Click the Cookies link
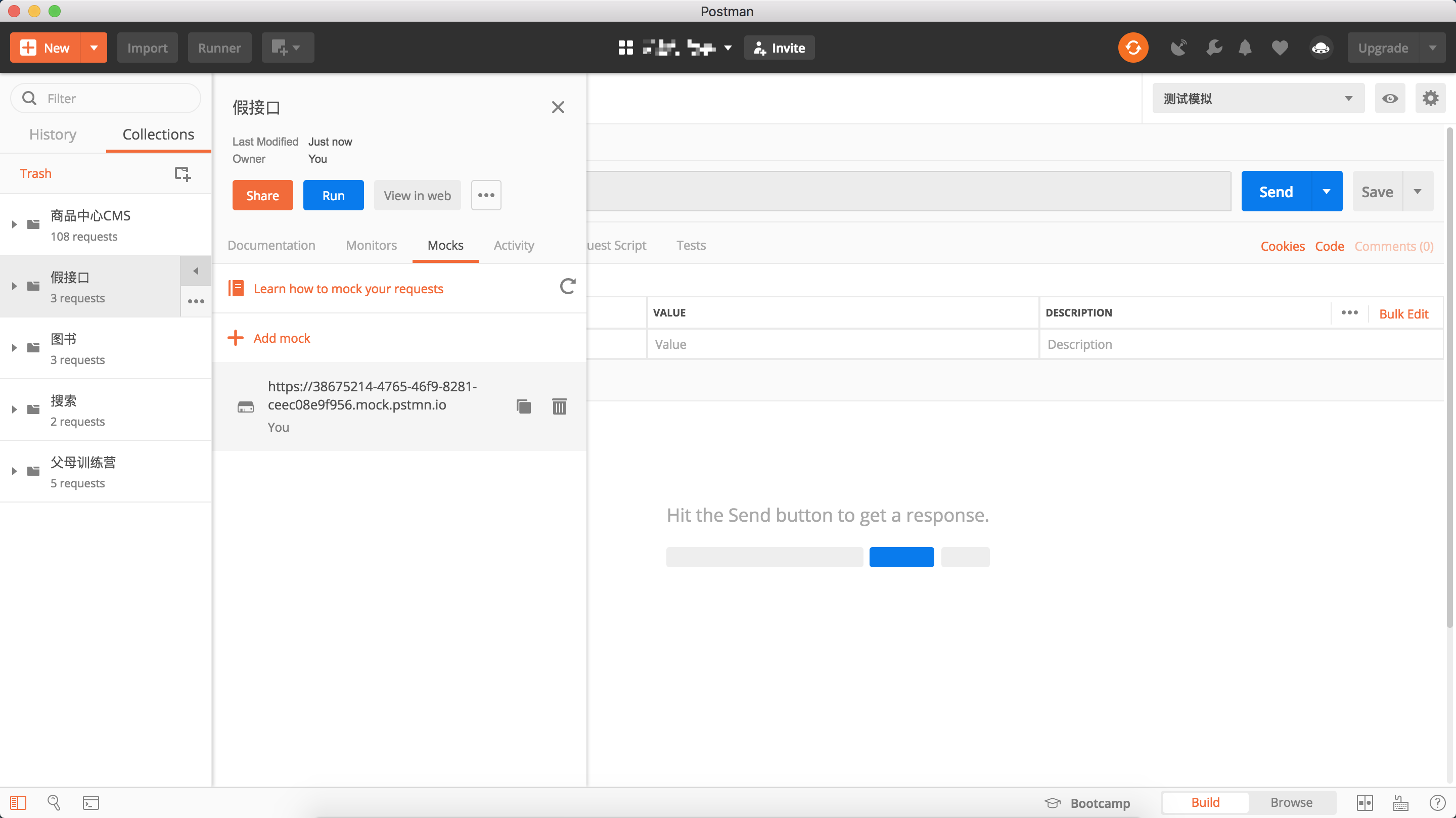This screenshot has width=1456, height=818. click(1283, 246)
